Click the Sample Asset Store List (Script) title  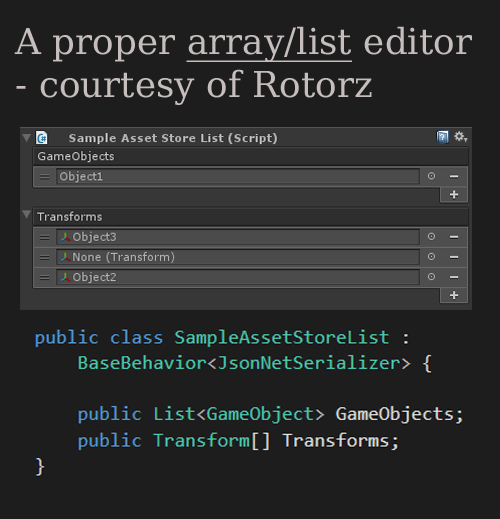[x=173, y=138]
